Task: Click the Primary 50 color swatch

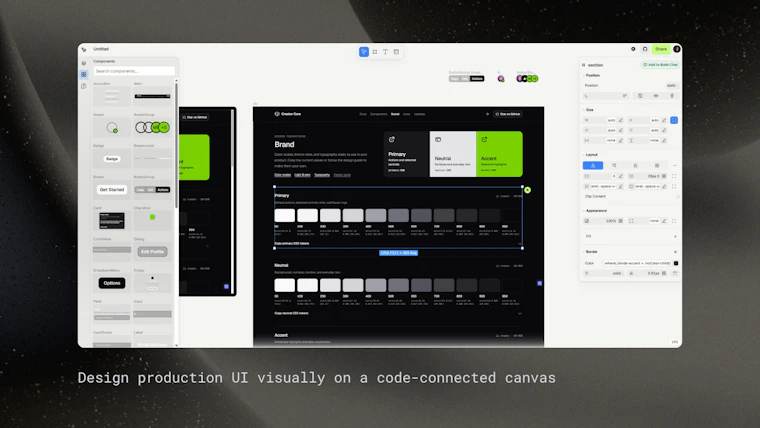Action: coord(285,215)
